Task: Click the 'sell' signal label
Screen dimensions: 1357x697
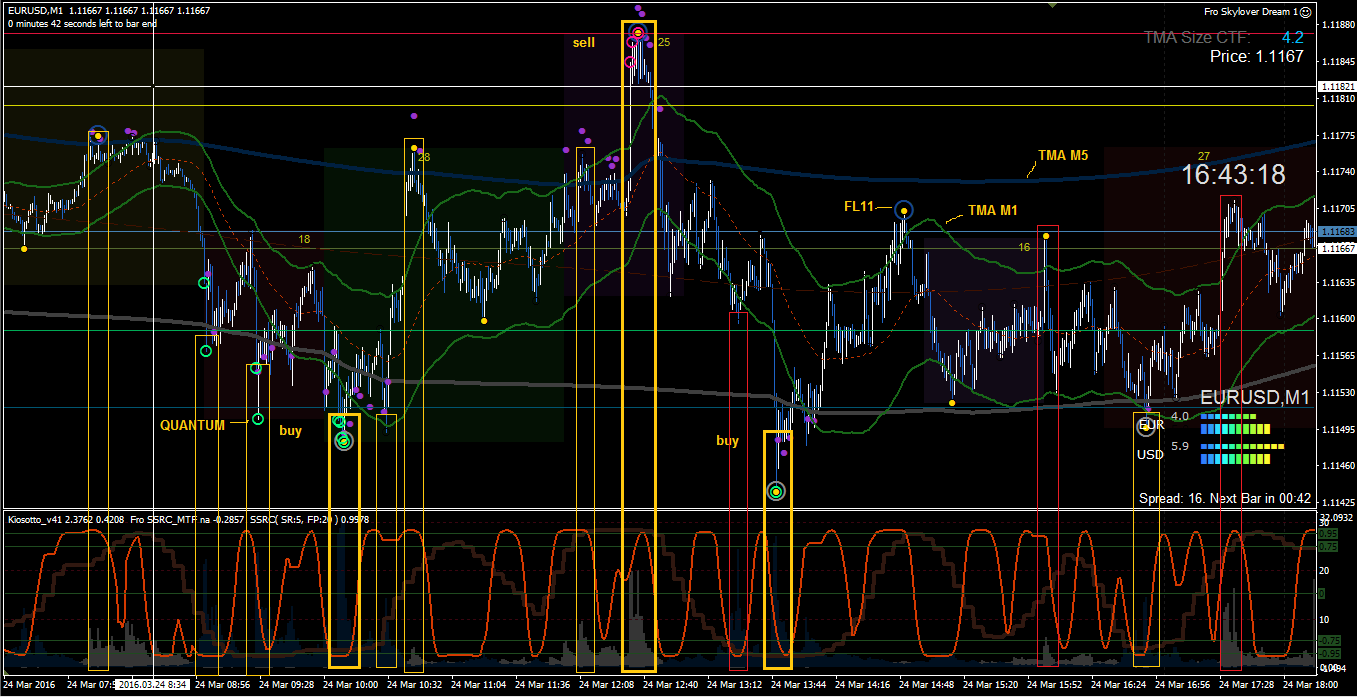Action: [583, 42]
